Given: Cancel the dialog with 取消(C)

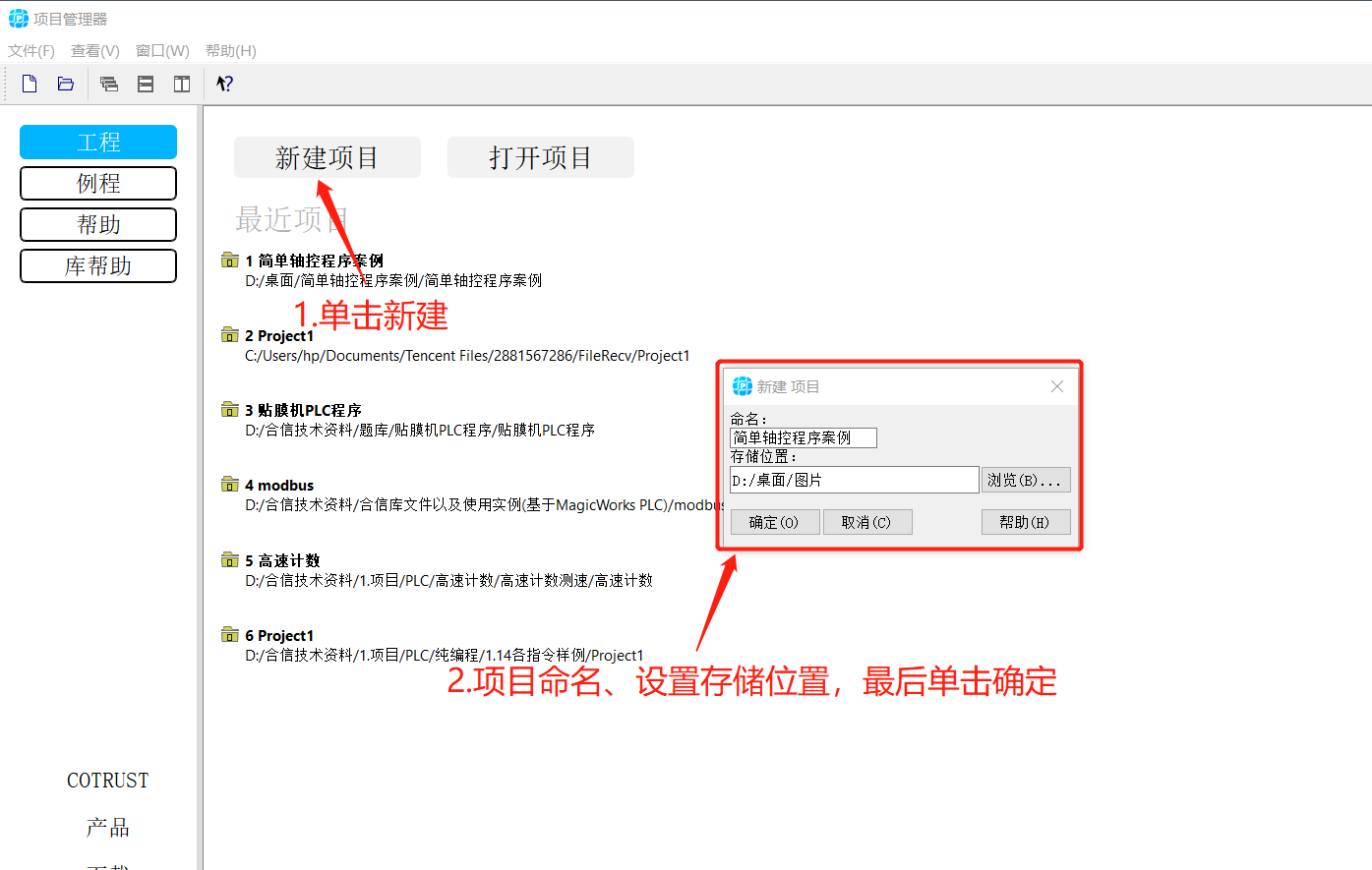Looking at the screenshot, I should pos(867,521).
